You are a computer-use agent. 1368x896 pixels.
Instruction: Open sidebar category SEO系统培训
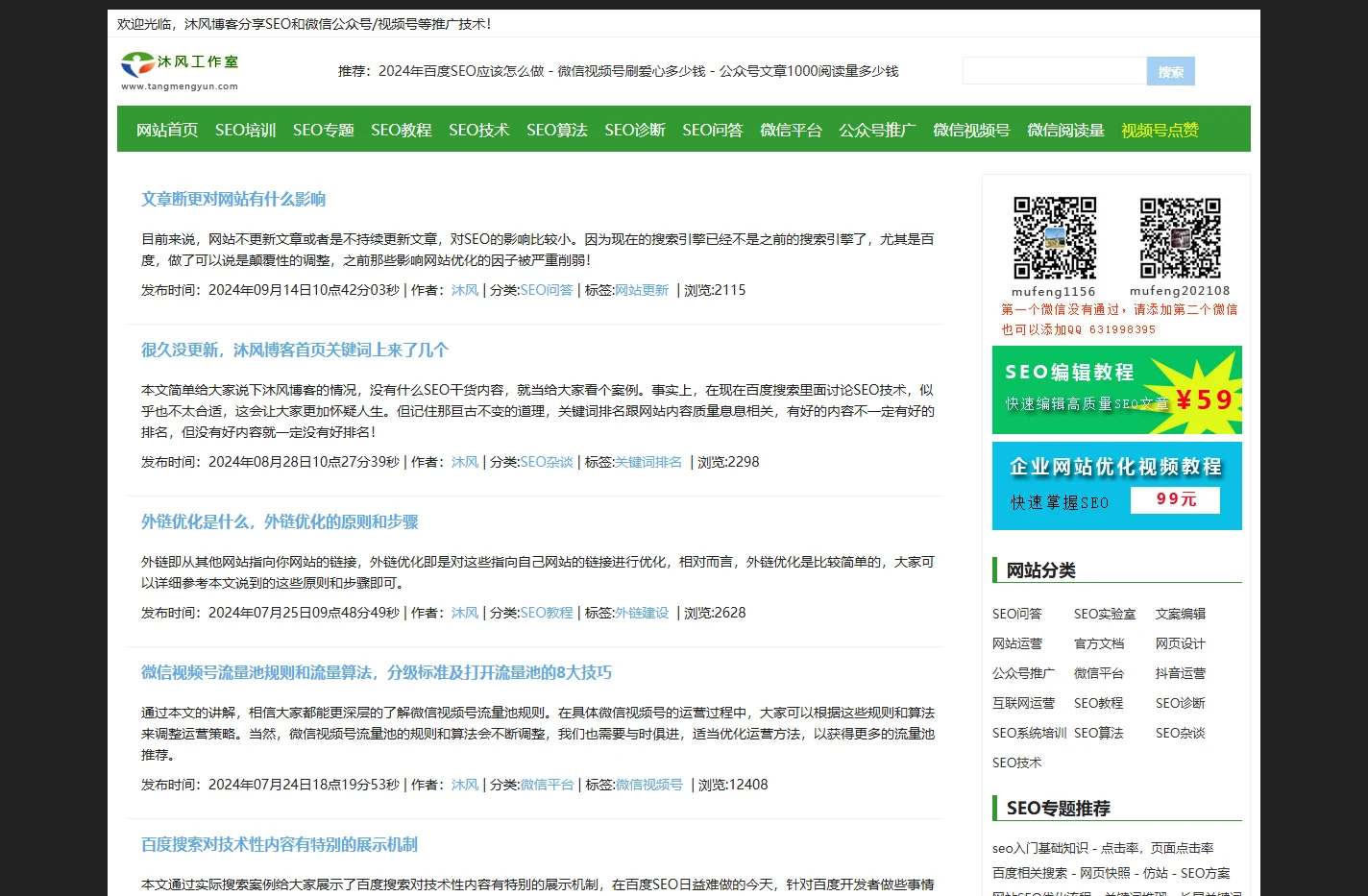tap(1030, 733)
